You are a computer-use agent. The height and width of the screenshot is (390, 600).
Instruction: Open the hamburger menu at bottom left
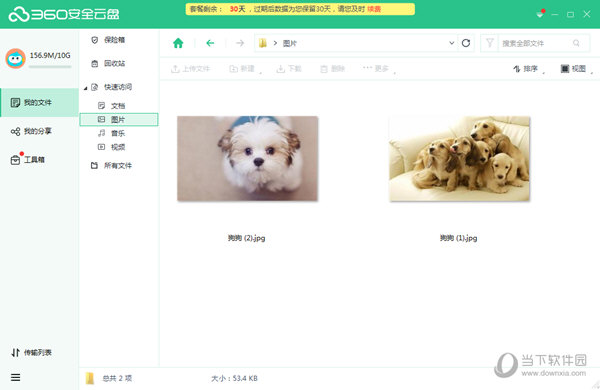[x=15, y=378]
